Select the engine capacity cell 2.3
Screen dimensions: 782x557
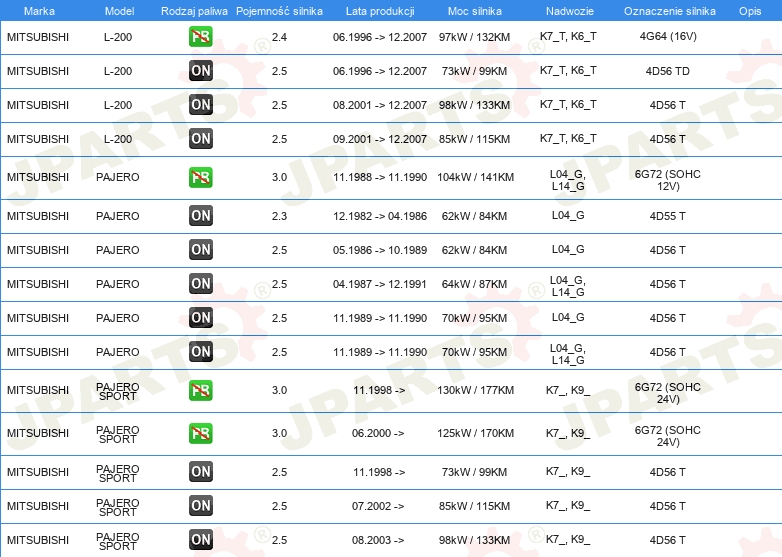279,216
